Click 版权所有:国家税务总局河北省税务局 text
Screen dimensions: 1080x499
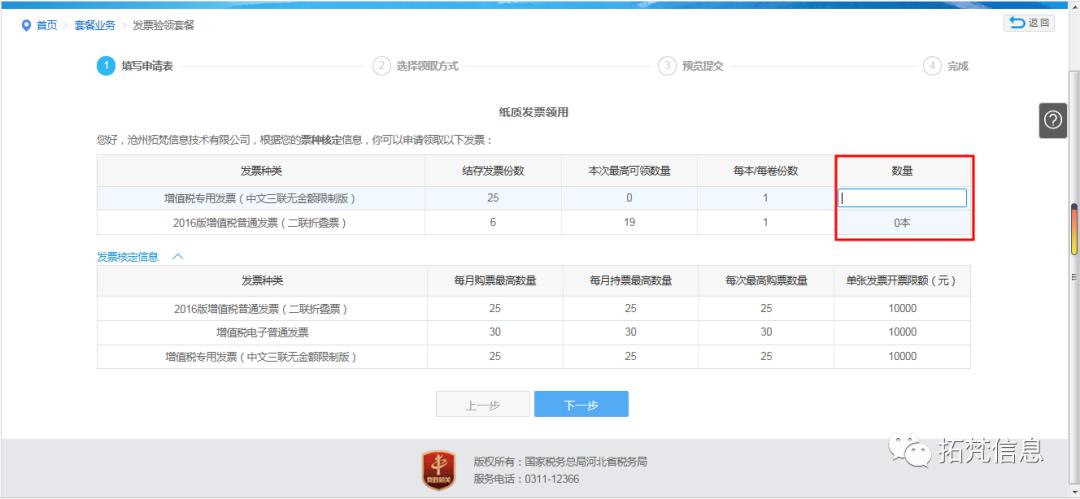pos(560,462)
